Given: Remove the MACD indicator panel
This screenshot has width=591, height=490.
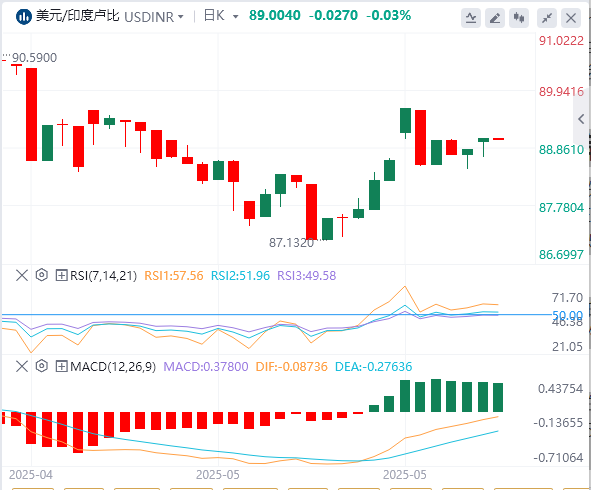Looking at the screenshot, I should 22,366.
